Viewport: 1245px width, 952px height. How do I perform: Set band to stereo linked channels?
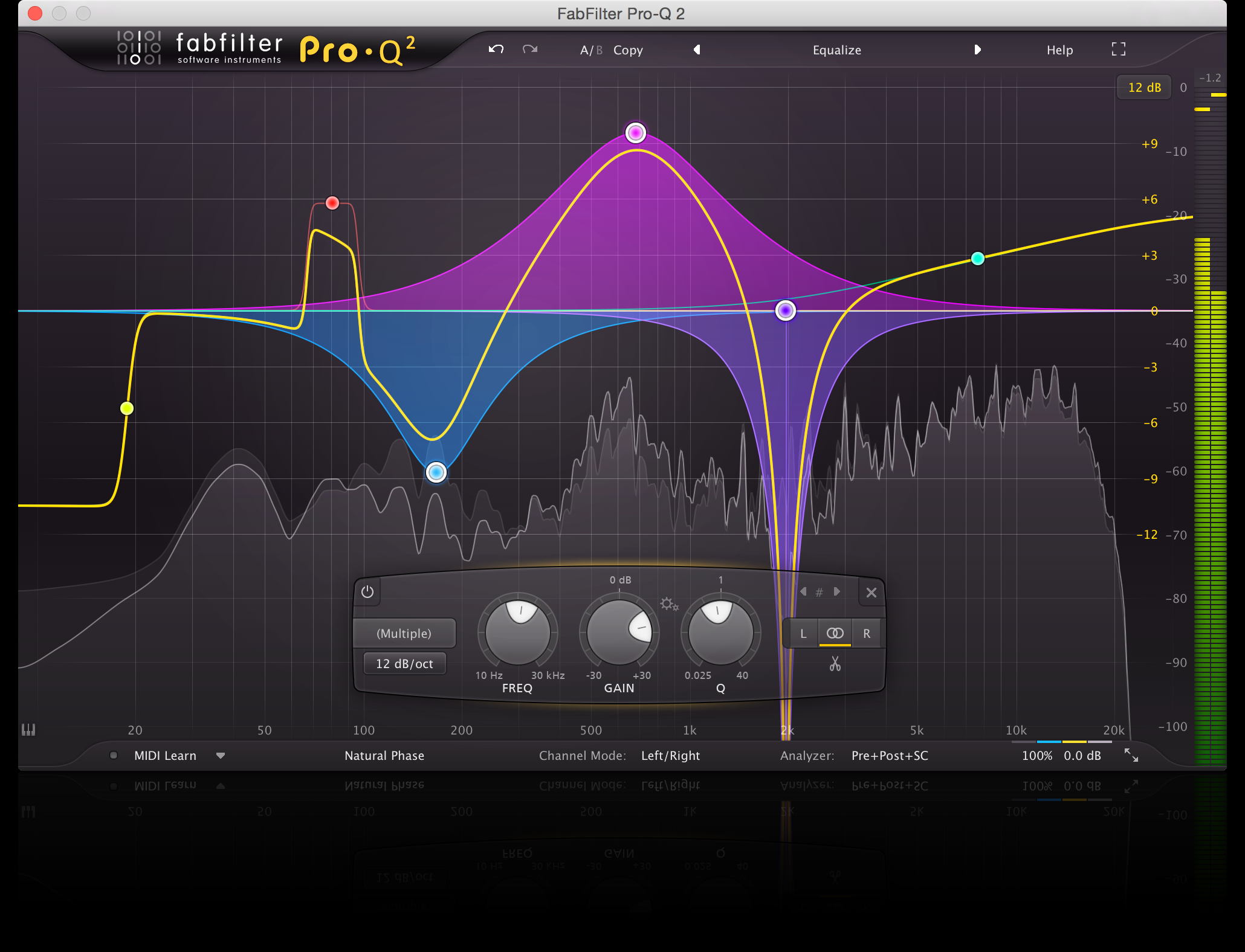coord(835,634)
